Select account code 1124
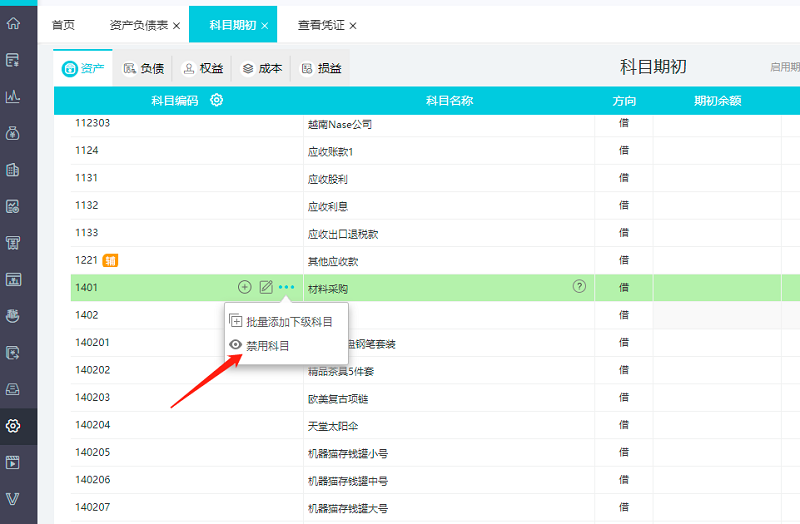Viewport: 800px width, 524px height. [87, 150]
